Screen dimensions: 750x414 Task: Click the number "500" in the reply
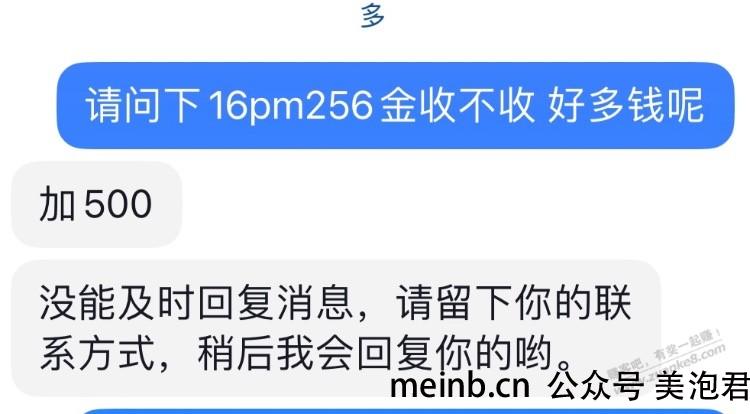click(x=118, y=204)
